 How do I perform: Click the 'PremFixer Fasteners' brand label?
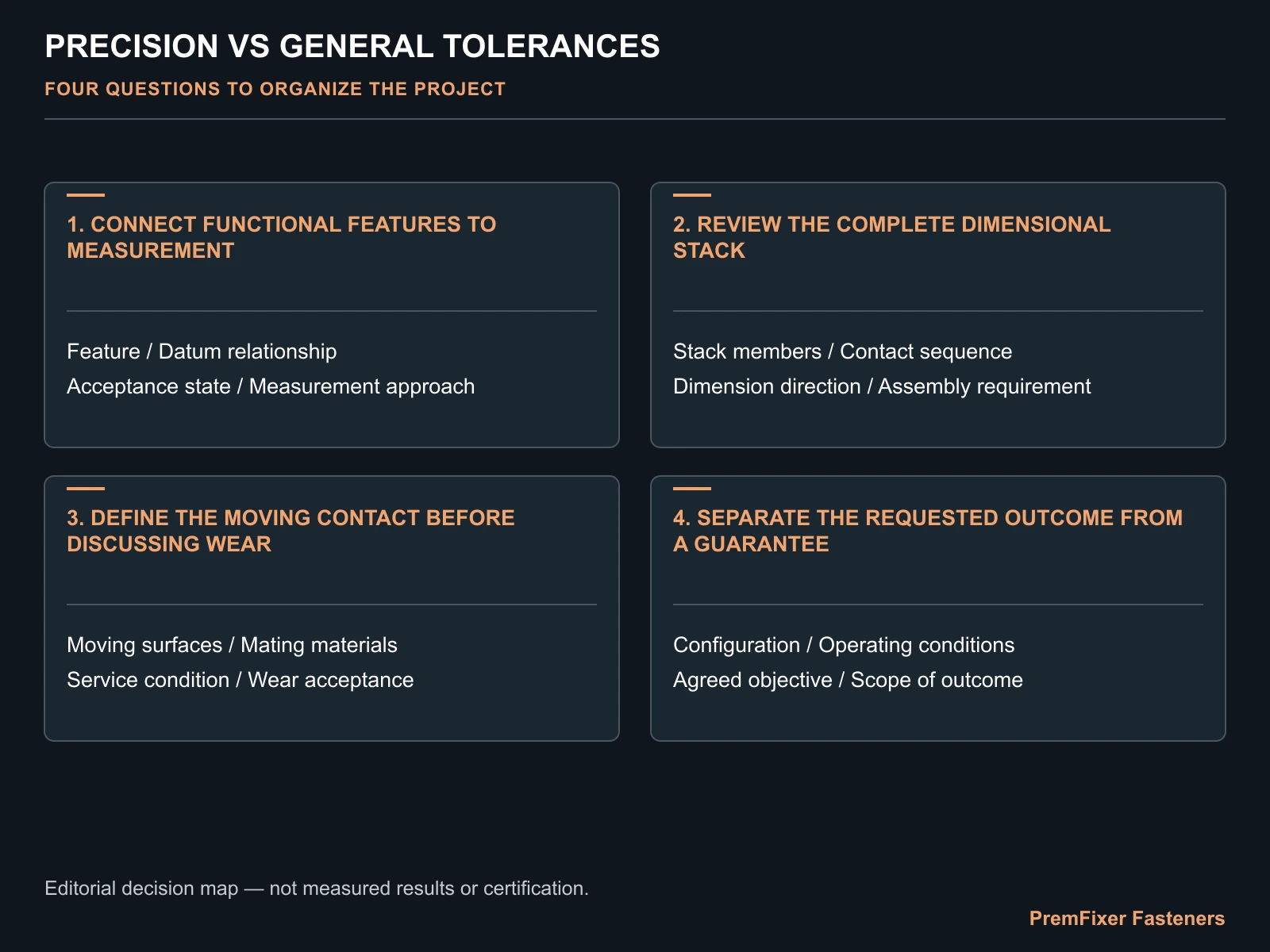(1127, 919)
